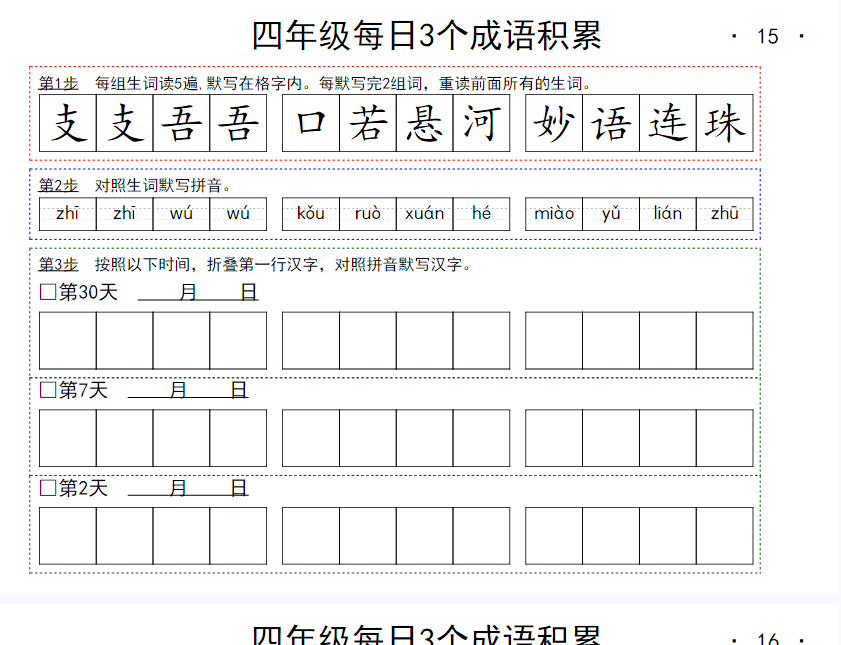Click the character cell 珠
841x645 pixels.
pos(725,123)
